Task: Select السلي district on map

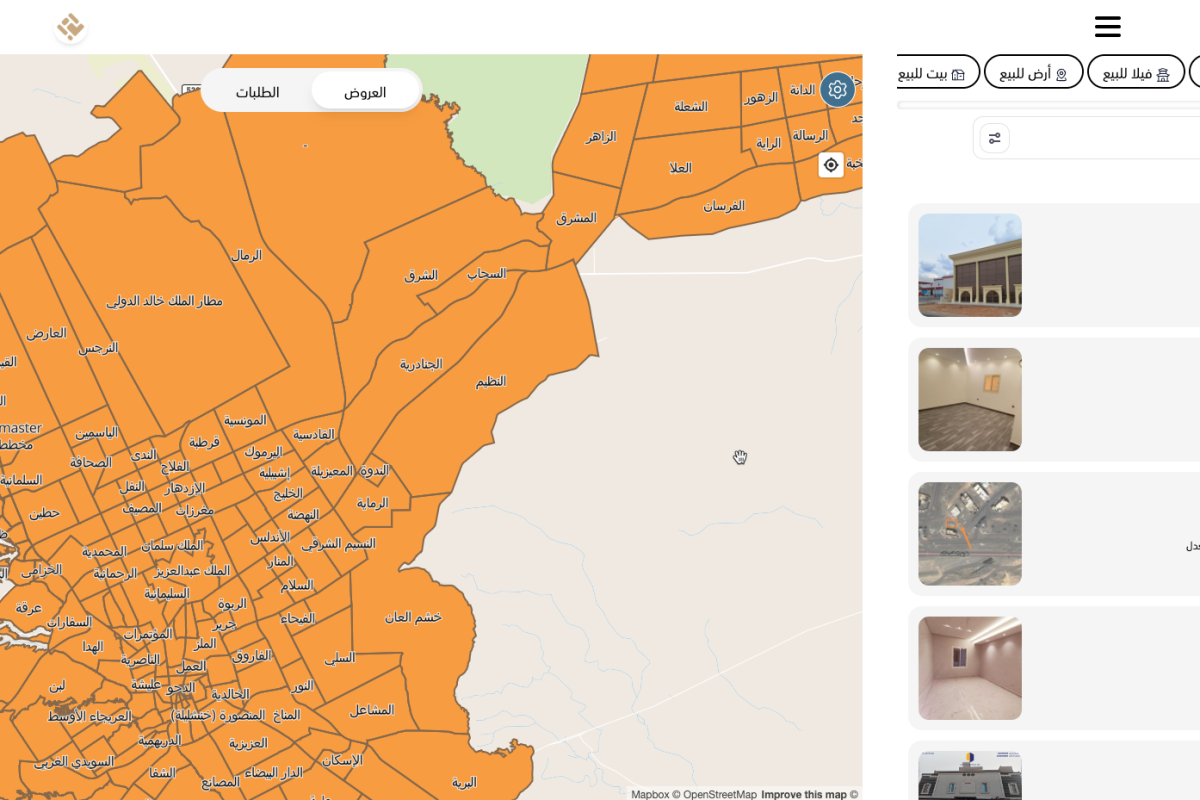Action: point(340,658)
